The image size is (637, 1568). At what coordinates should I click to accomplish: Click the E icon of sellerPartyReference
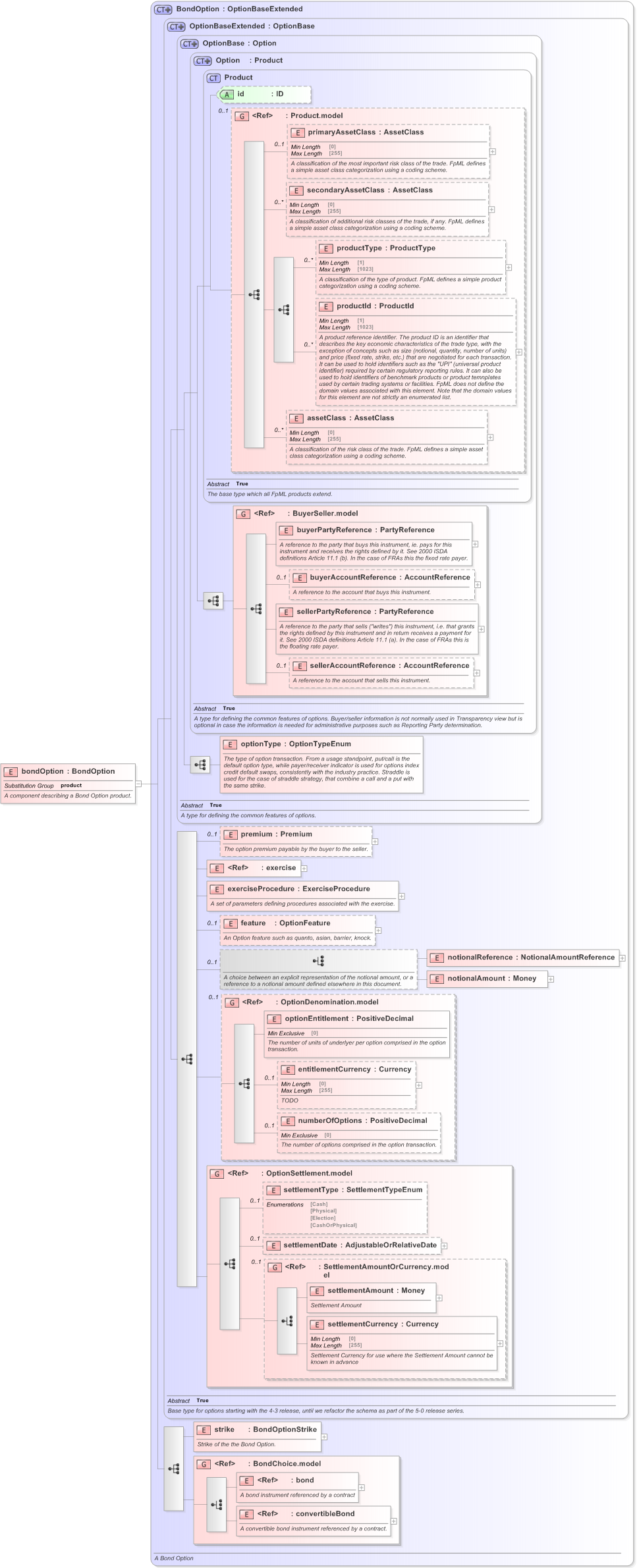[287, 612]
